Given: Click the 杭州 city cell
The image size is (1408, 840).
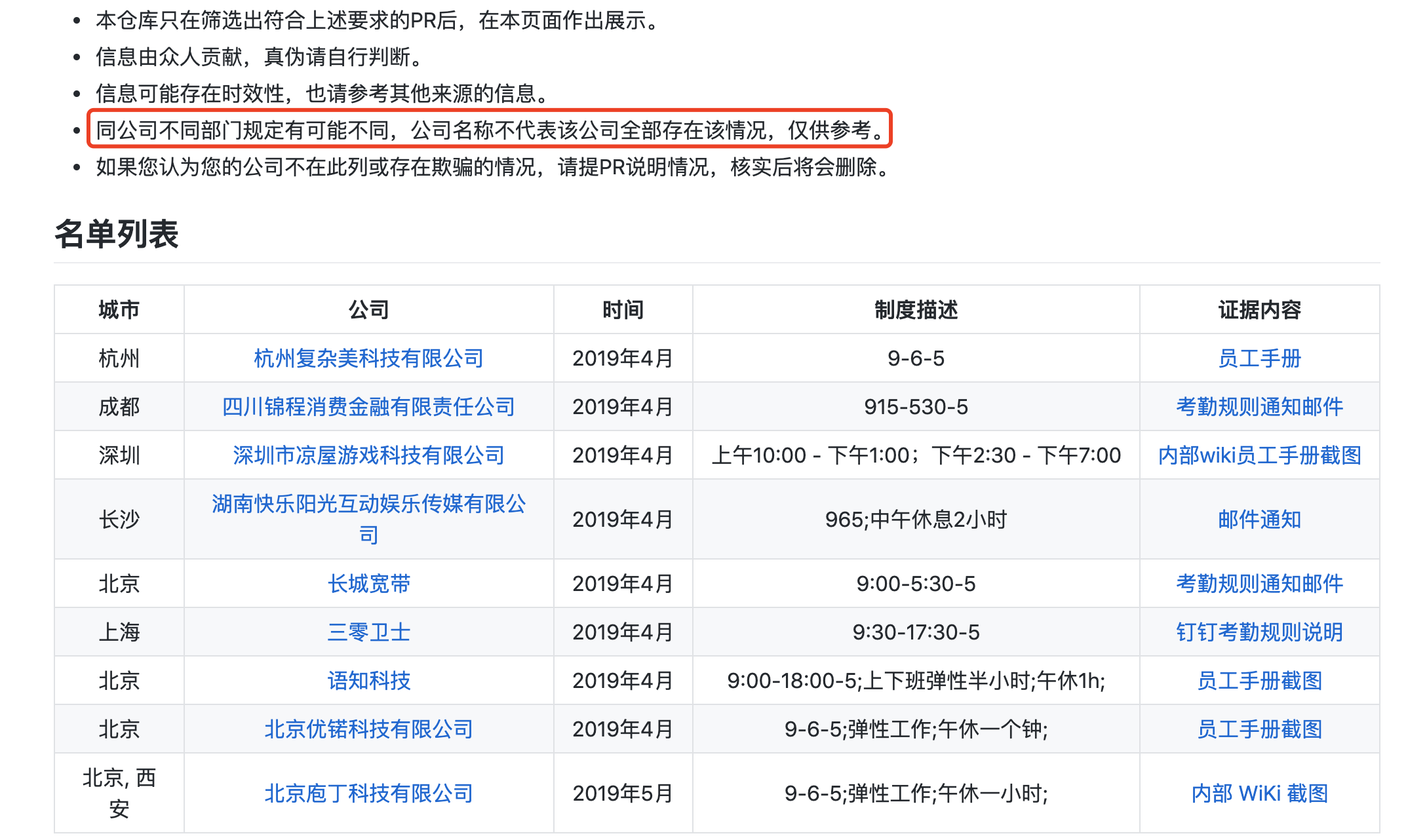Looking at the screenshot, I should coord(119,358).
